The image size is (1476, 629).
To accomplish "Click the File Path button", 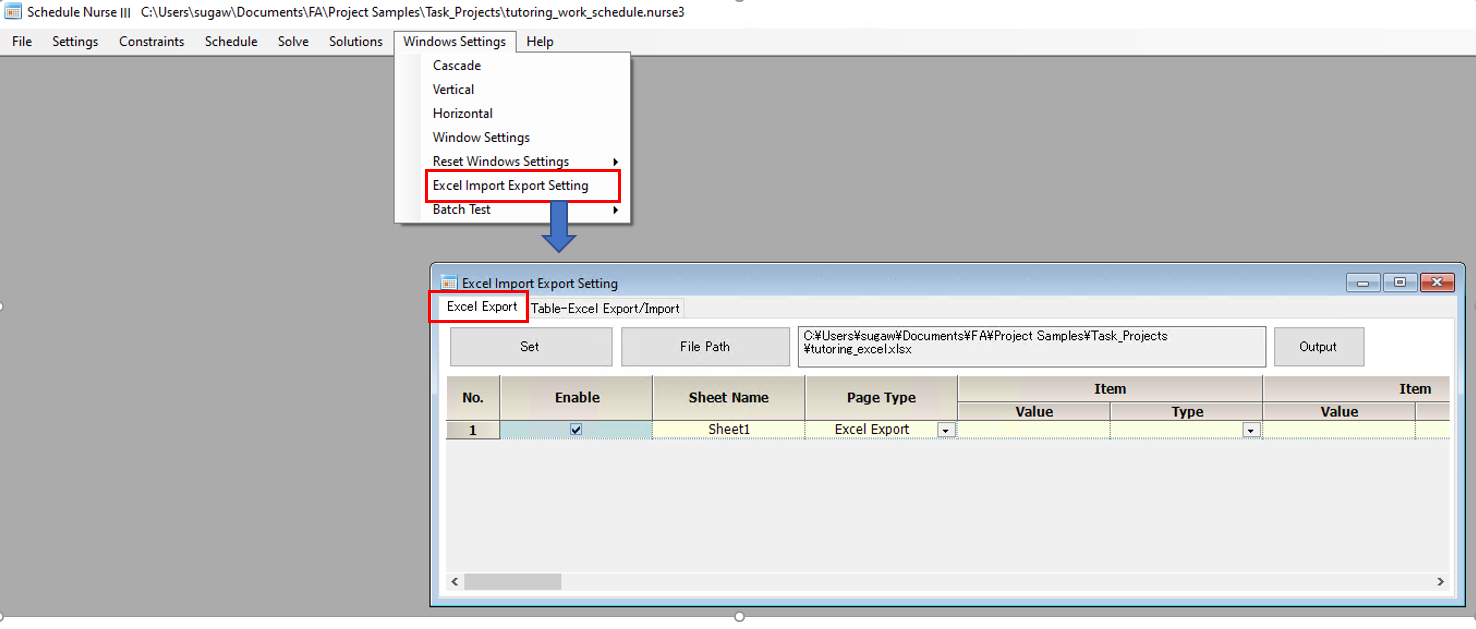I will point(704,346).
